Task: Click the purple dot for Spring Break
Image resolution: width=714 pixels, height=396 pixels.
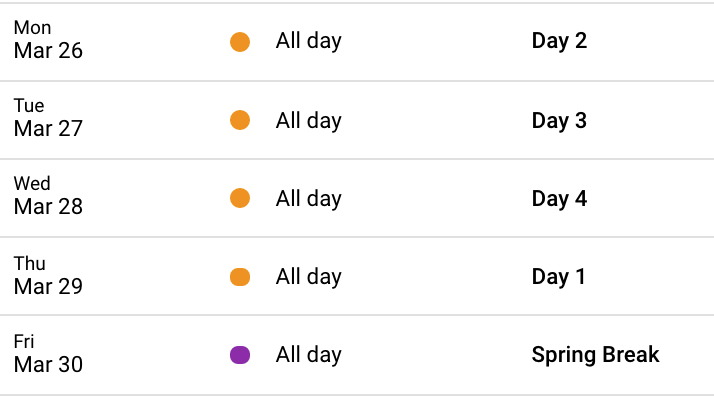Action: click(240, 355)
